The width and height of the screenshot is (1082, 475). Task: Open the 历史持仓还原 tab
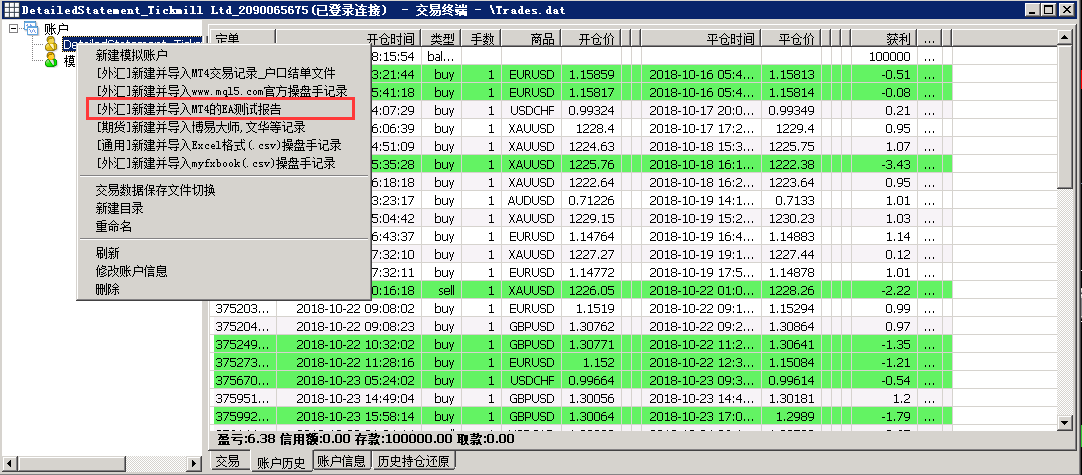413,462
